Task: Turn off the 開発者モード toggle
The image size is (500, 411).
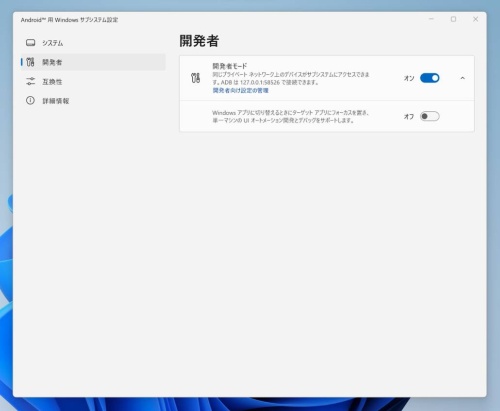Action: pyautogui.click(x=430, y=78)
